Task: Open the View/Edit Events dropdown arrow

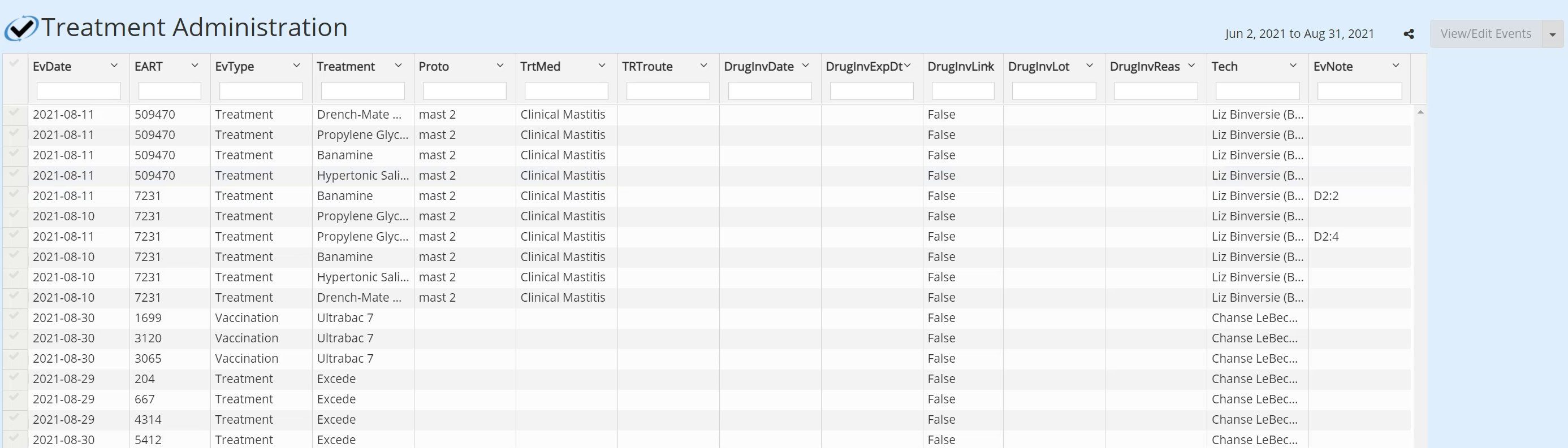Action: pos(1553,34)
